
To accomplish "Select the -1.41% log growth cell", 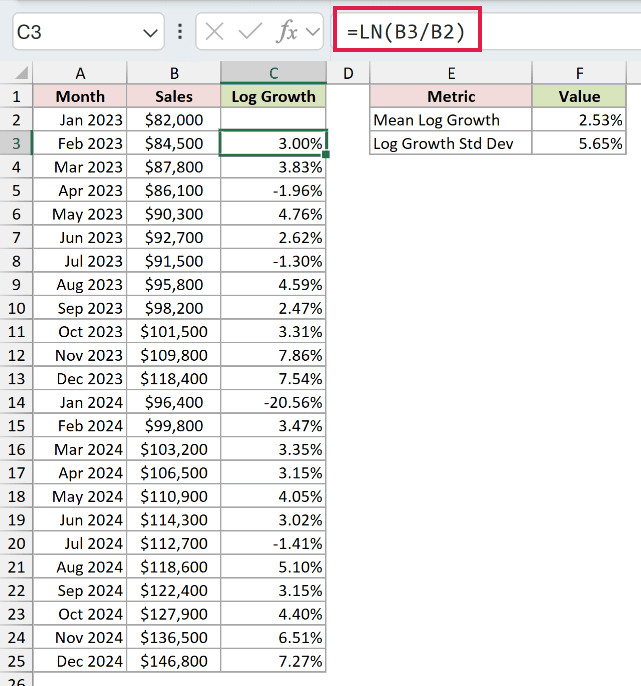I will coord(273,543).
